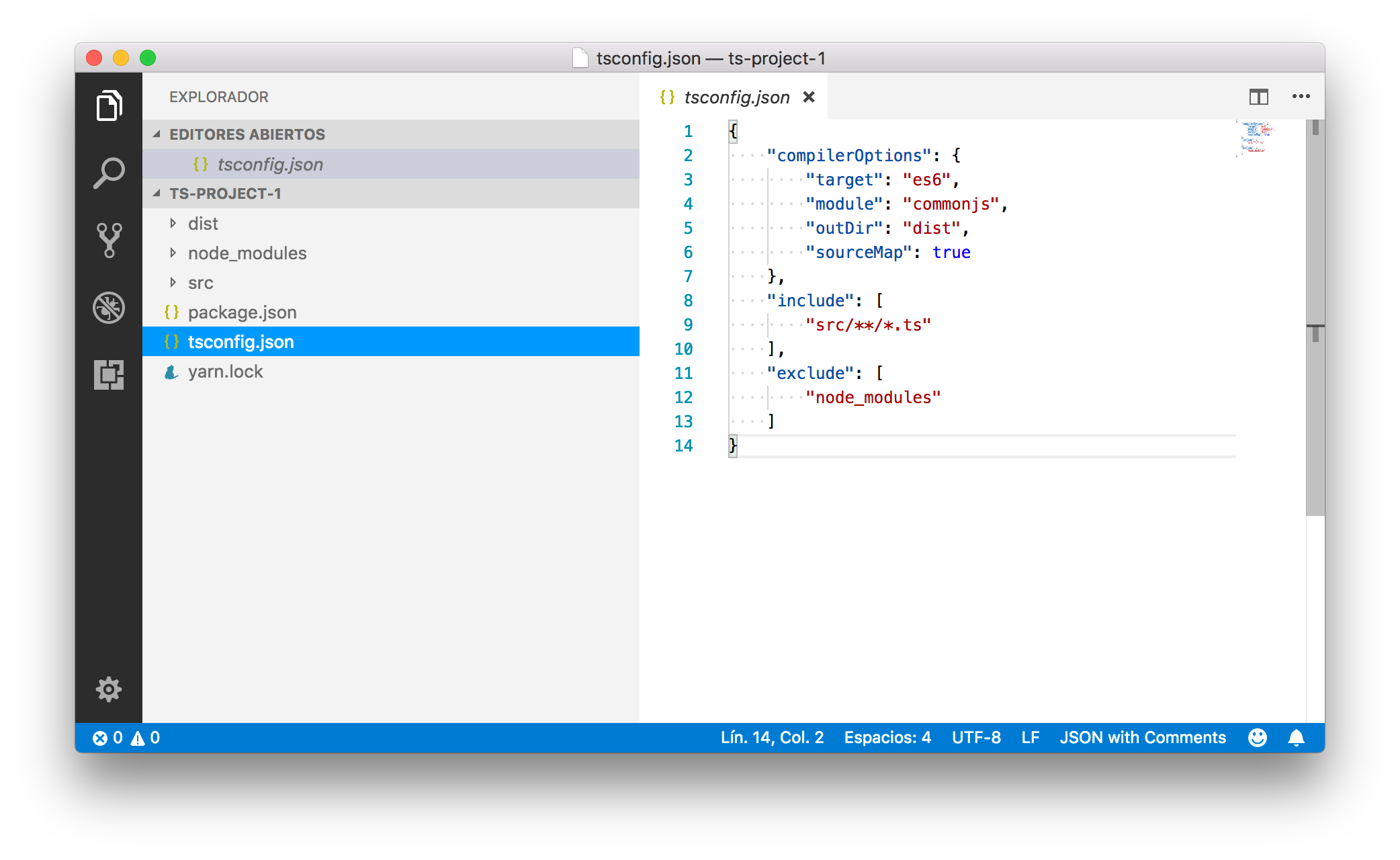Image resolution: width=1400 pixels, height=860 pixels.
Task: Select the Source Control icon
Action: [109, 239]
